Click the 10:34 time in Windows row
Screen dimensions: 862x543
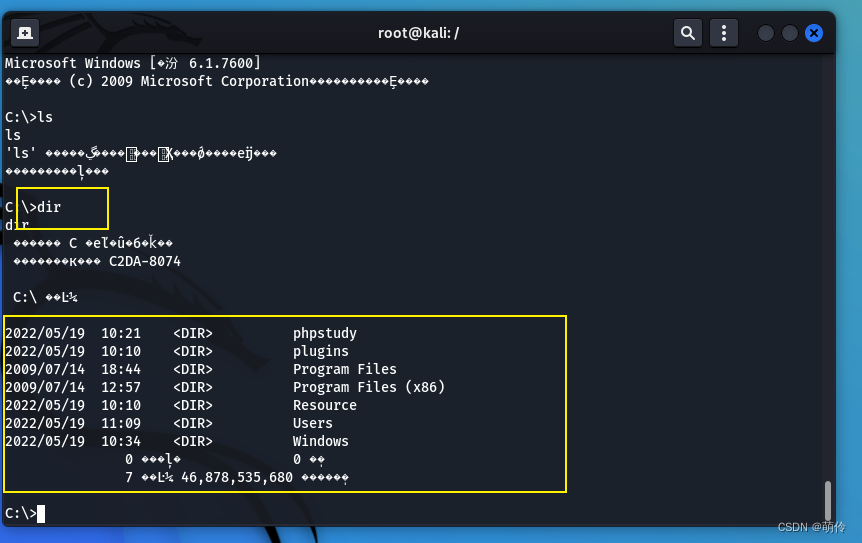click(121, 441)
